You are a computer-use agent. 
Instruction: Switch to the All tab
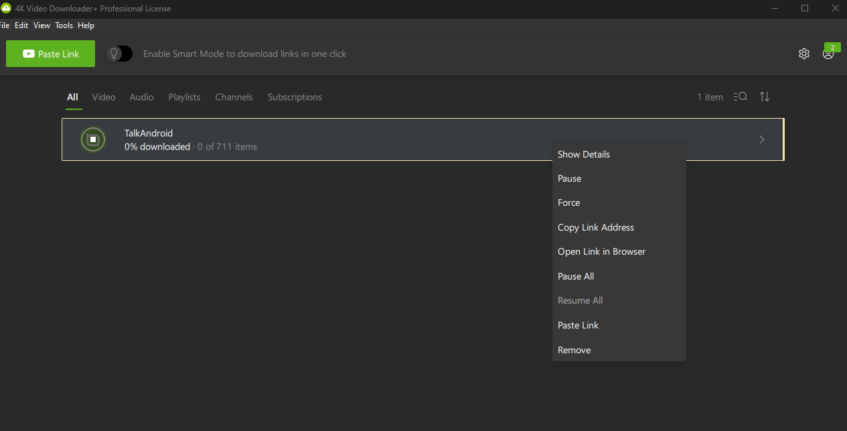tap(72, 97)
